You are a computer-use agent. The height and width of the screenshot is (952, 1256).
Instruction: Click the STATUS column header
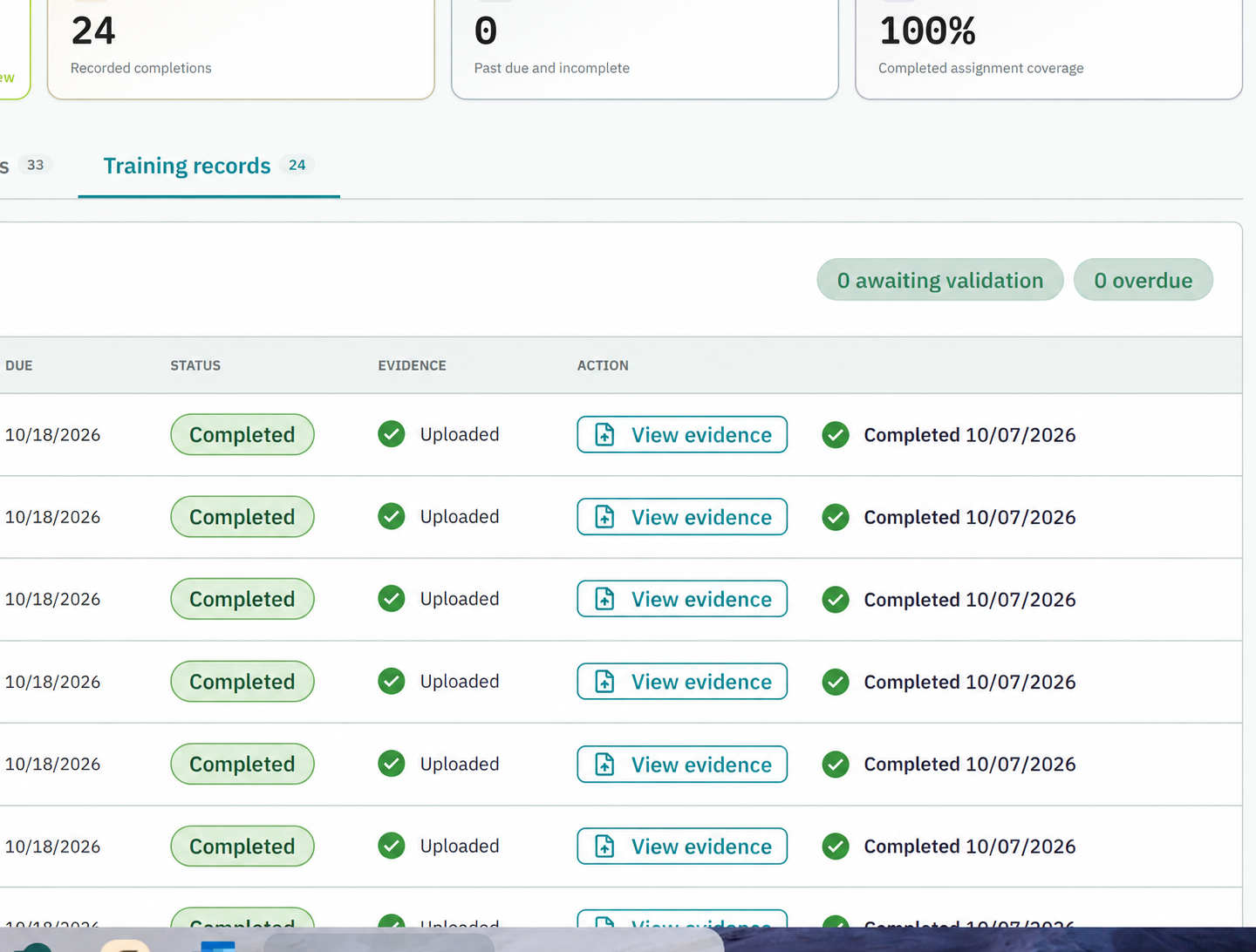click(195, 365)
